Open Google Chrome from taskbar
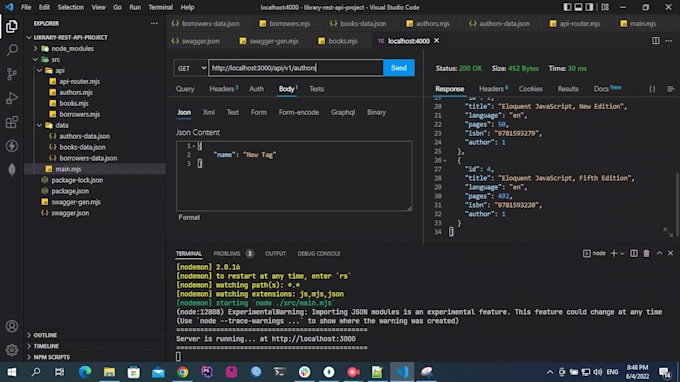Screen dimensions: 680x382 [183, 372]
